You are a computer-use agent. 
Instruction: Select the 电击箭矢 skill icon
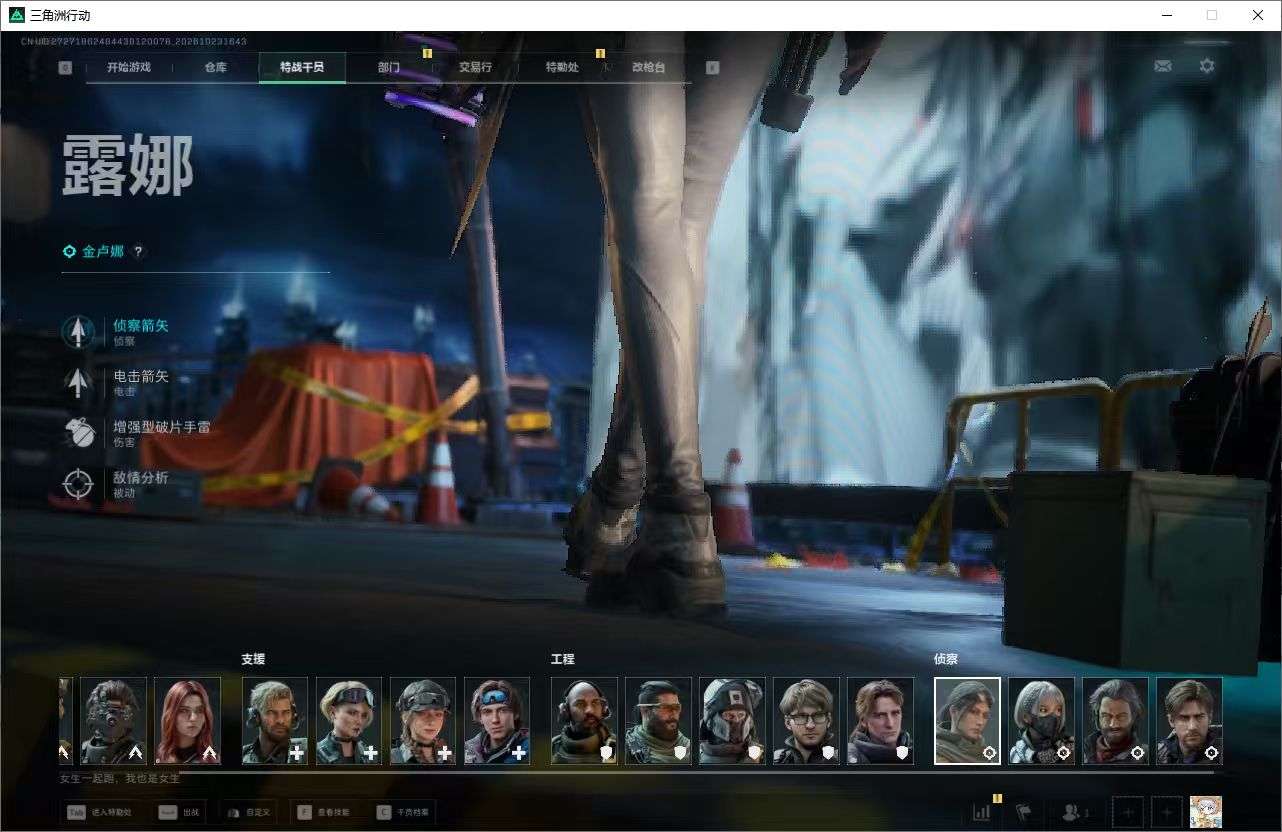[x=78, y=382]
